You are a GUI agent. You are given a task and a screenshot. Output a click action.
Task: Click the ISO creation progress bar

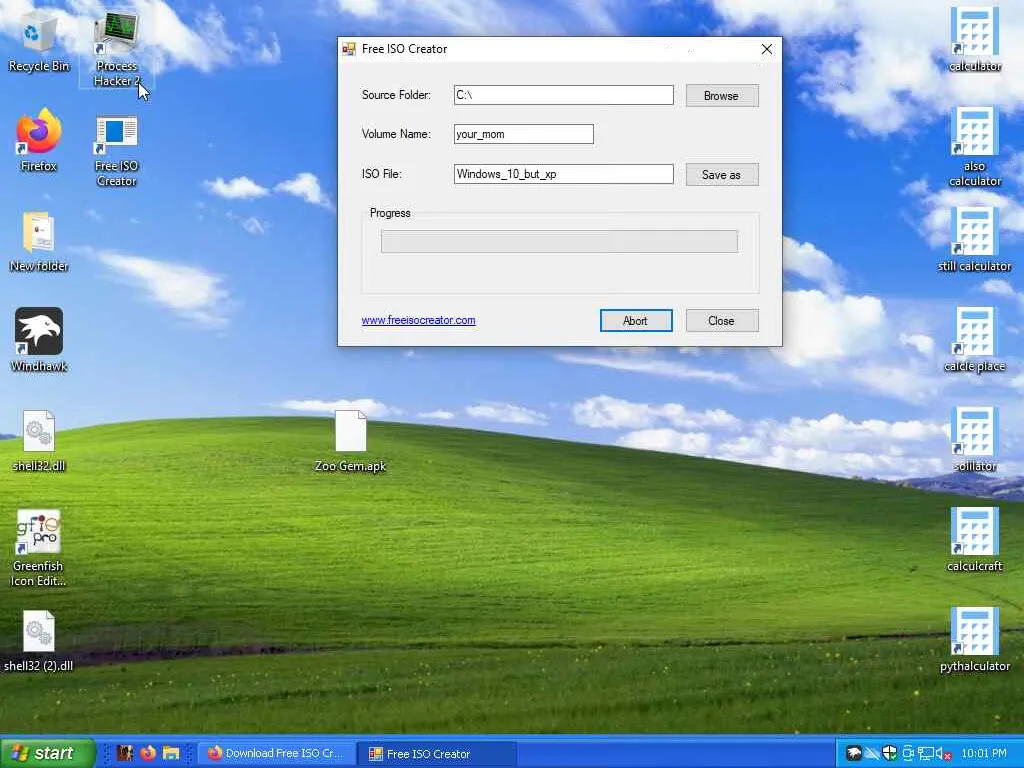[560, 241]
